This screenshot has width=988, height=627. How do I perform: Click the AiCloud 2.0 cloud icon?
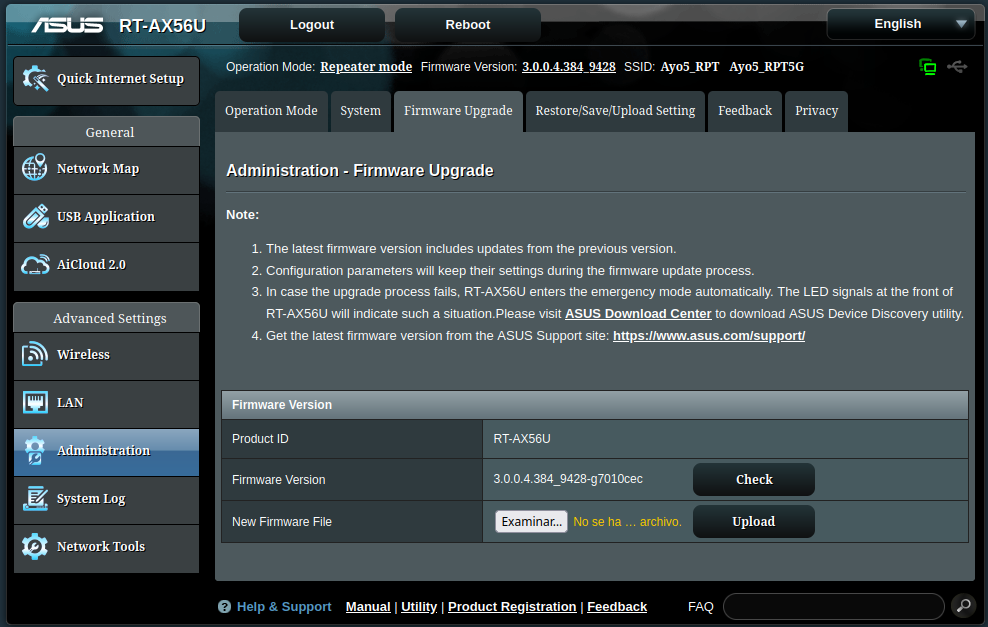tap(35, 265)
